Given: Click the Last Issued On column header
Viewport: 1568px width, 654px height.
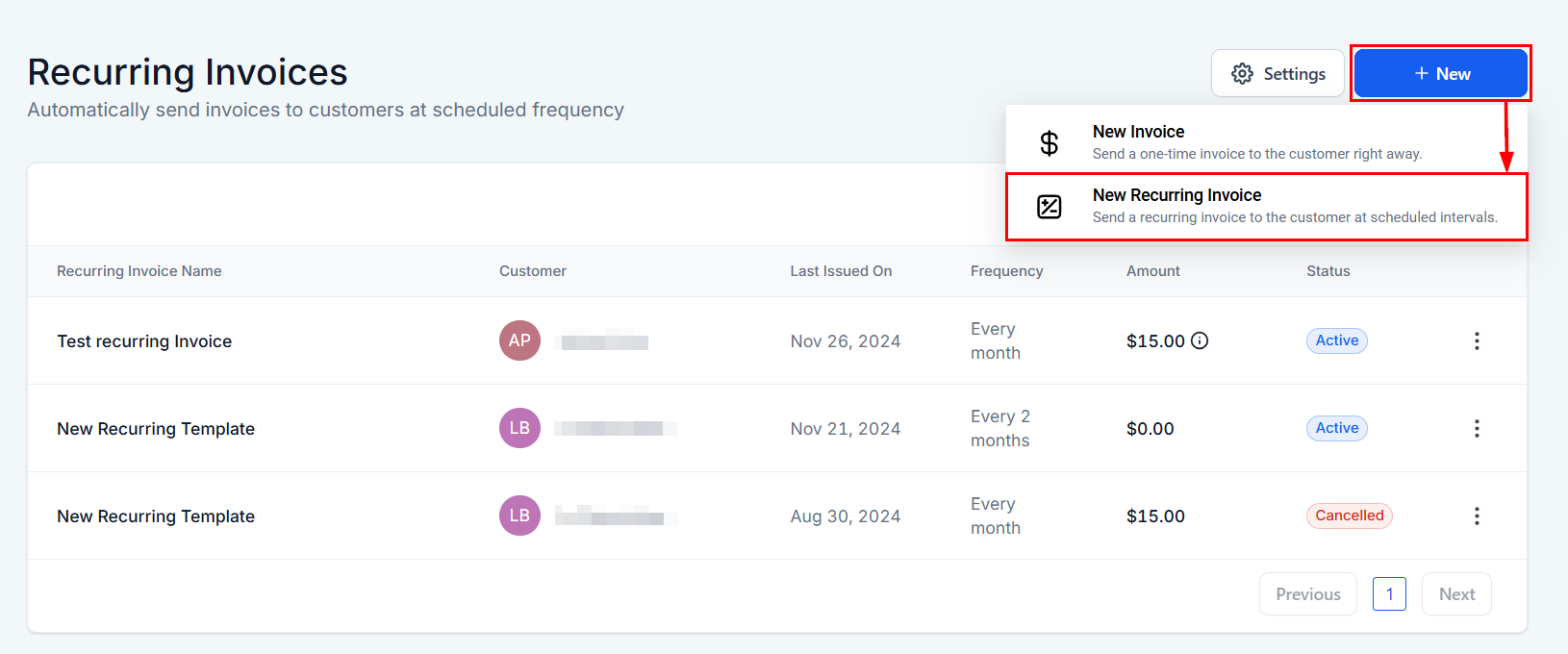Looking at the screenshot, I should coord(842,271).
